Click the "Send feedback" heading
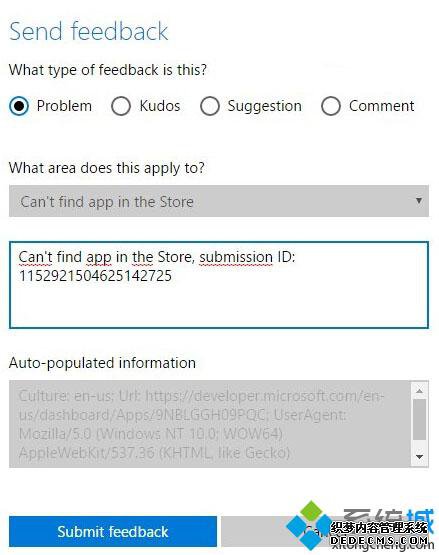 [x=89, y=31]
